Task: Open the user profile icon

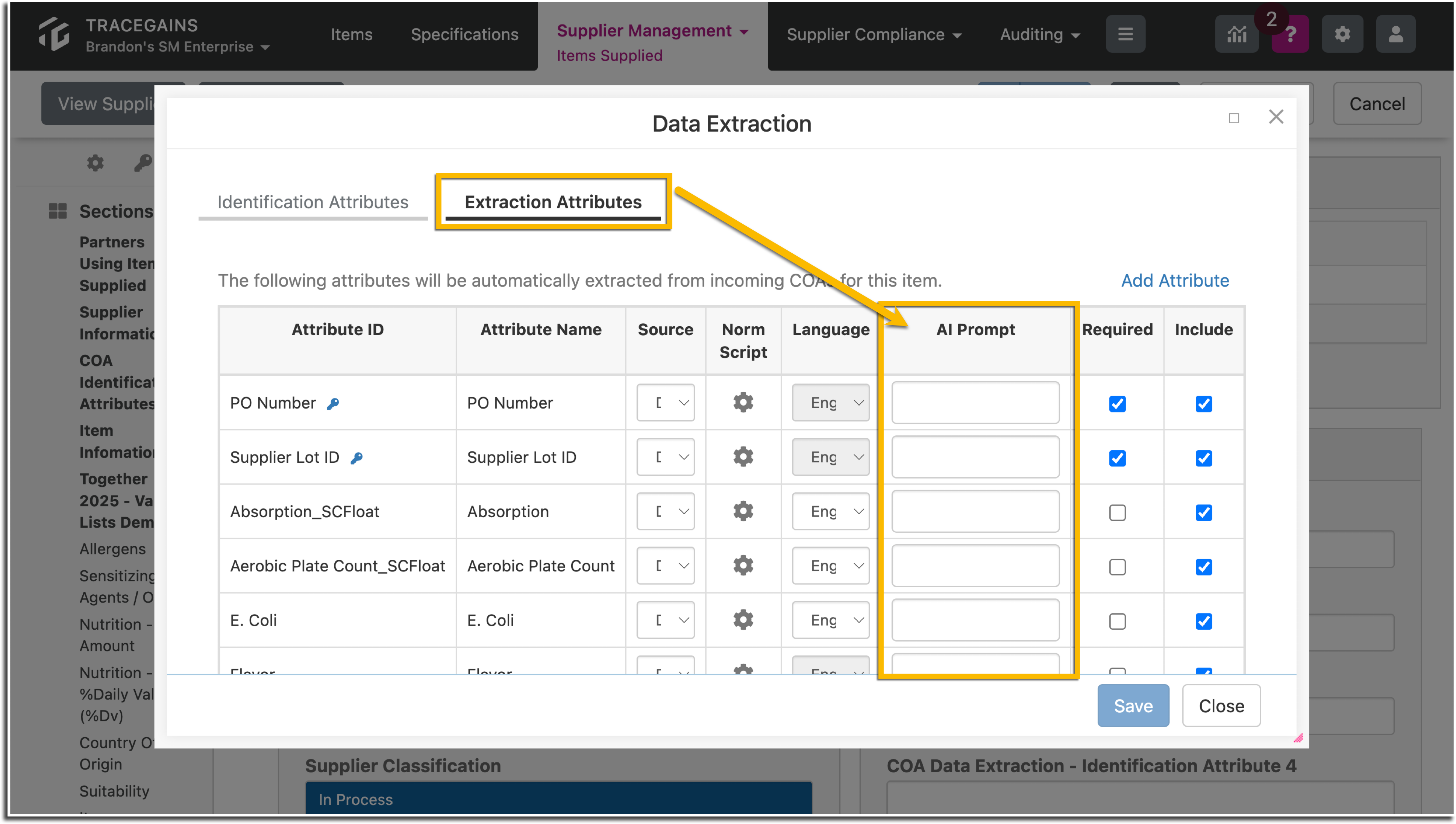Action: point(1395,34)
